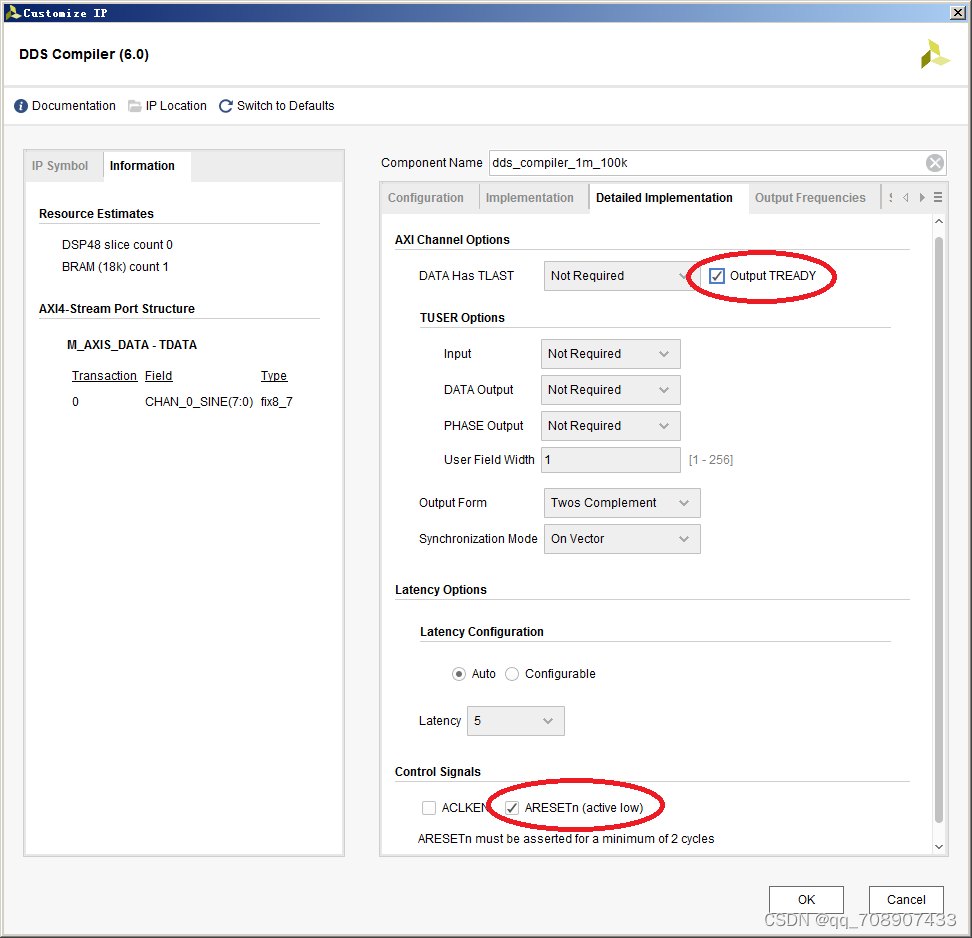Open the Output Frequencies tab
Screen dimensions: 972x938
coord(810,198)
